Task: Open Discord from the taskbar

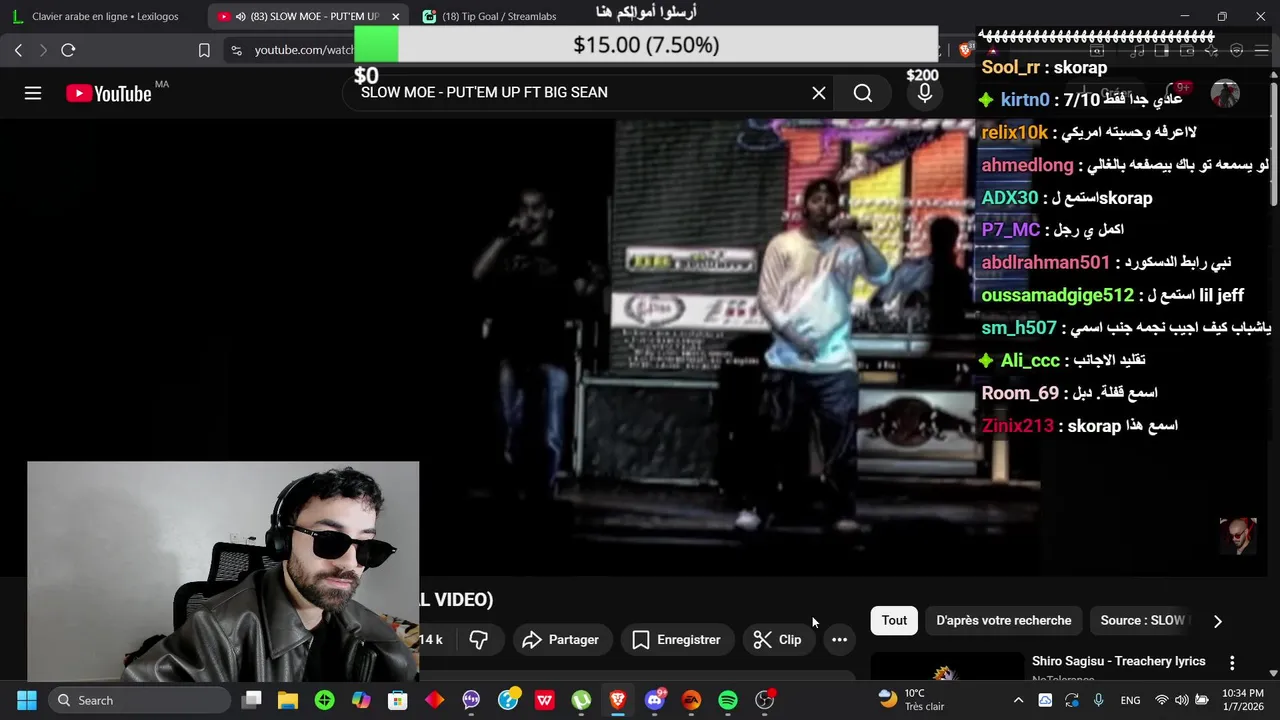Action: (x=655, y=700)
